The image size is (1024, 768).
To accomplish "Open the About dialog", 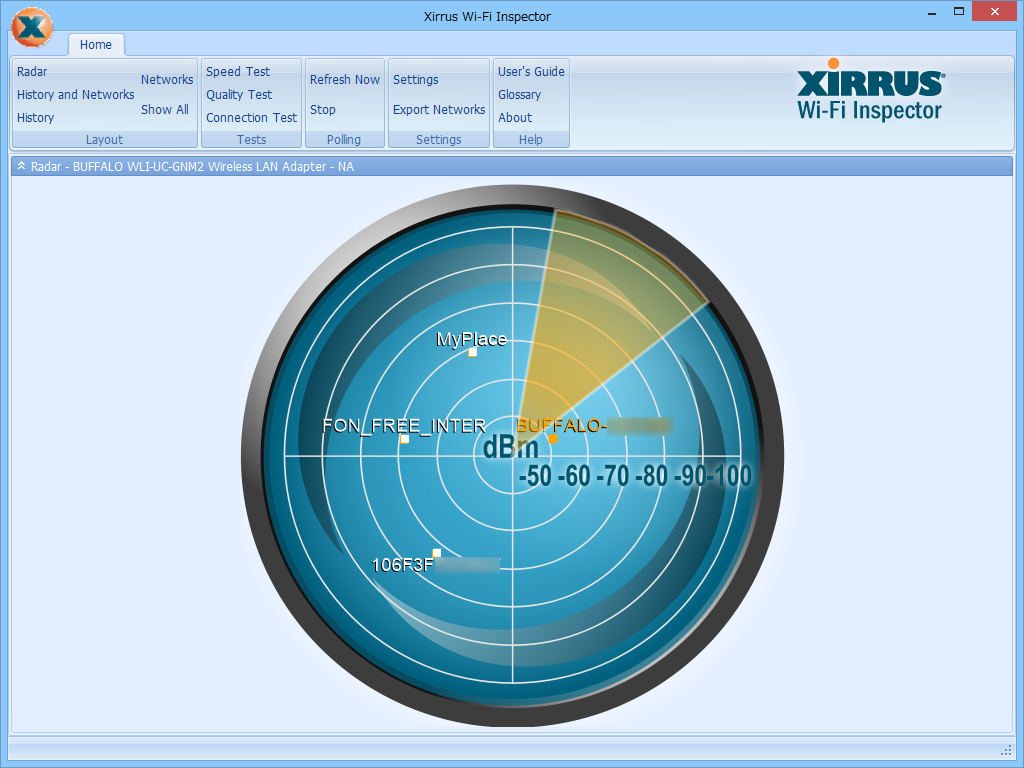I will click(515, 118).
